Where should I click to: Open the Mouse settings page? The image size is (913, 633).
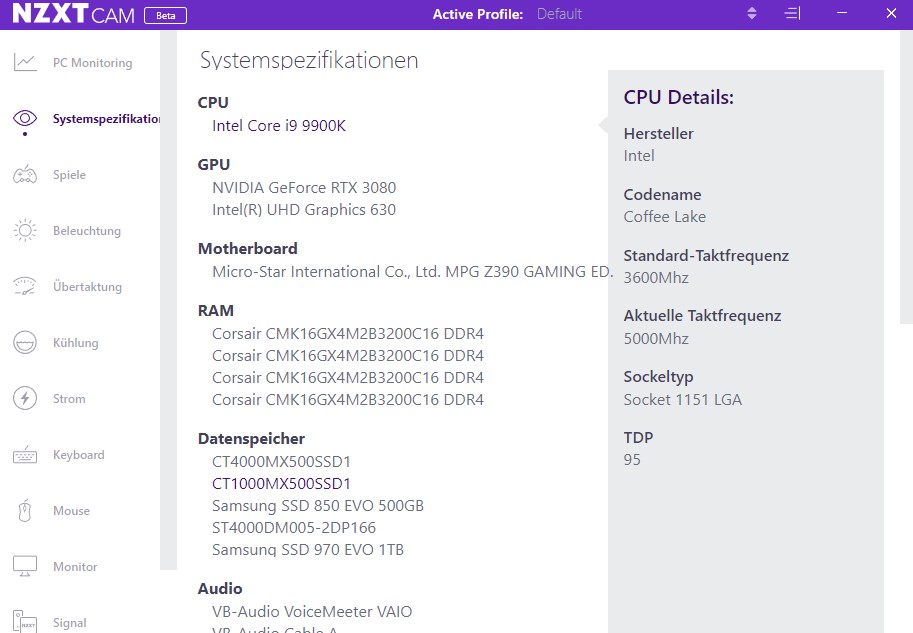69,510
